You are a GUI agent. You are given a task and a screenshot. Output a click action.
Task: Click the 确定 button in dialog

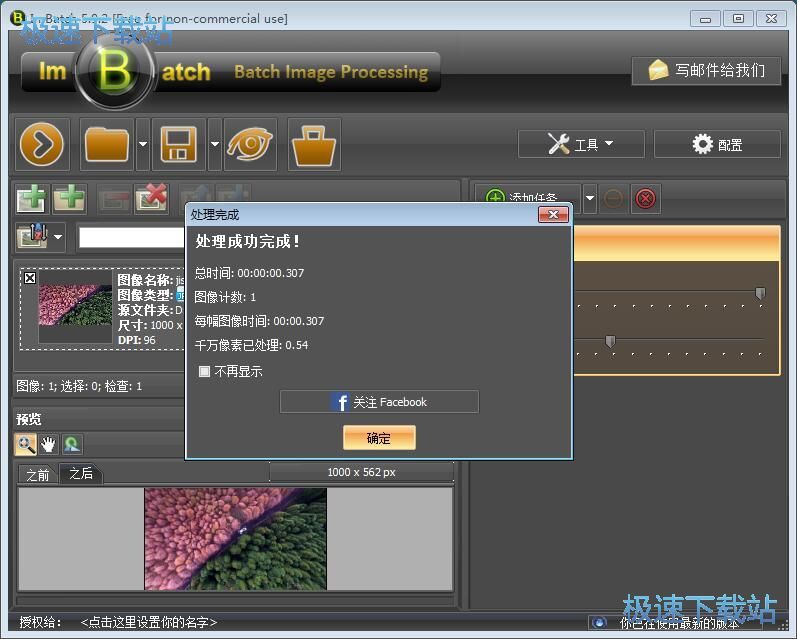coord(379,438)
